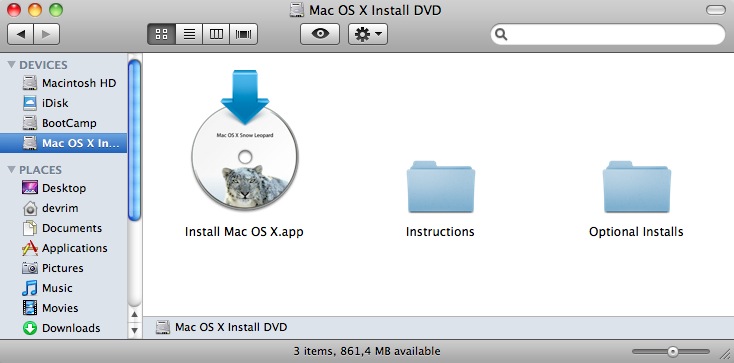Open the Desktop label in PLACES
Image resolution: width=734 pixels, height=363 pixels.
(x=64, y=188)
